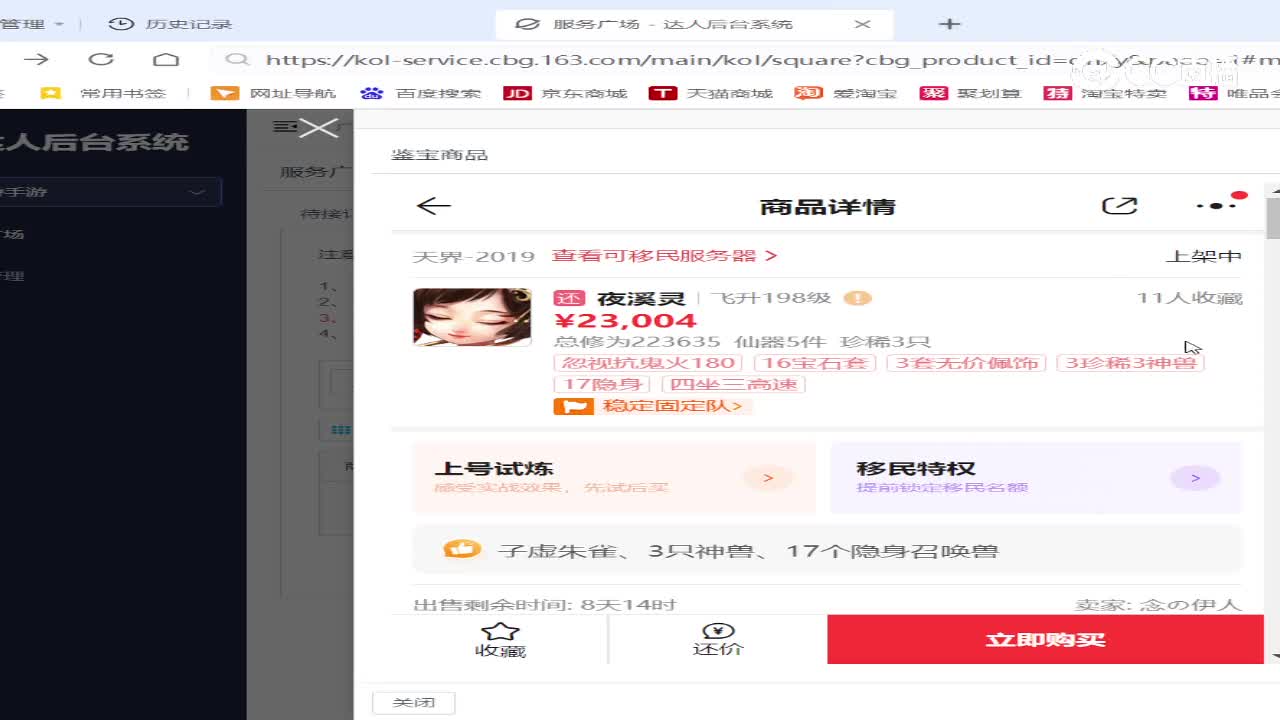Open the 常用书签 bookmark folder
The image size is (1280, 720).
[103, 93]
